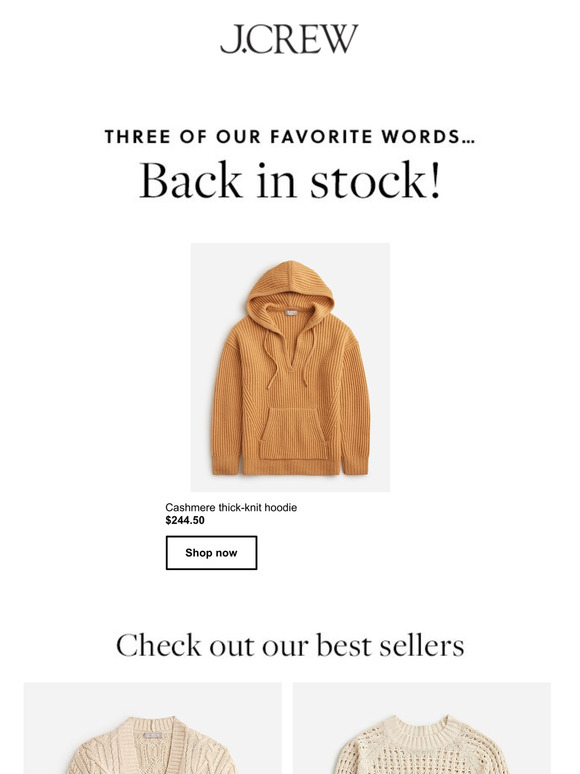Screen dimensions: 580x774
Task: Open the camel cashmere hoodie product image
Action: click(290, 367)
